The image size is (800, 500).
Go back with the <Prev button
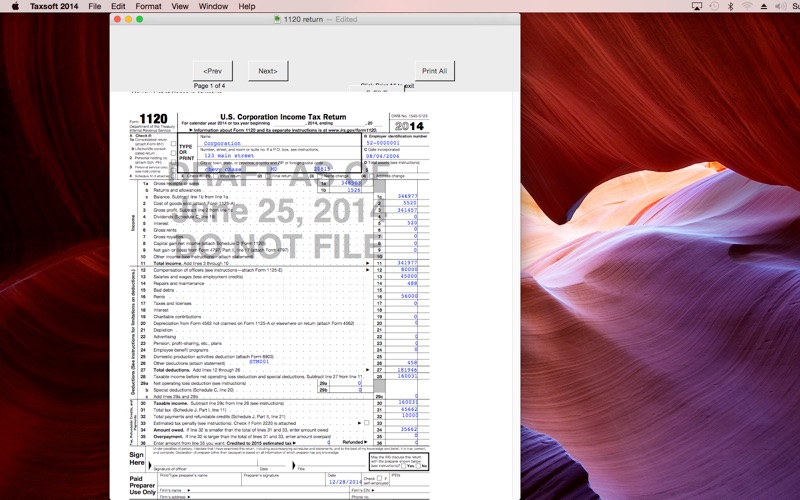[x=213, y=71]
